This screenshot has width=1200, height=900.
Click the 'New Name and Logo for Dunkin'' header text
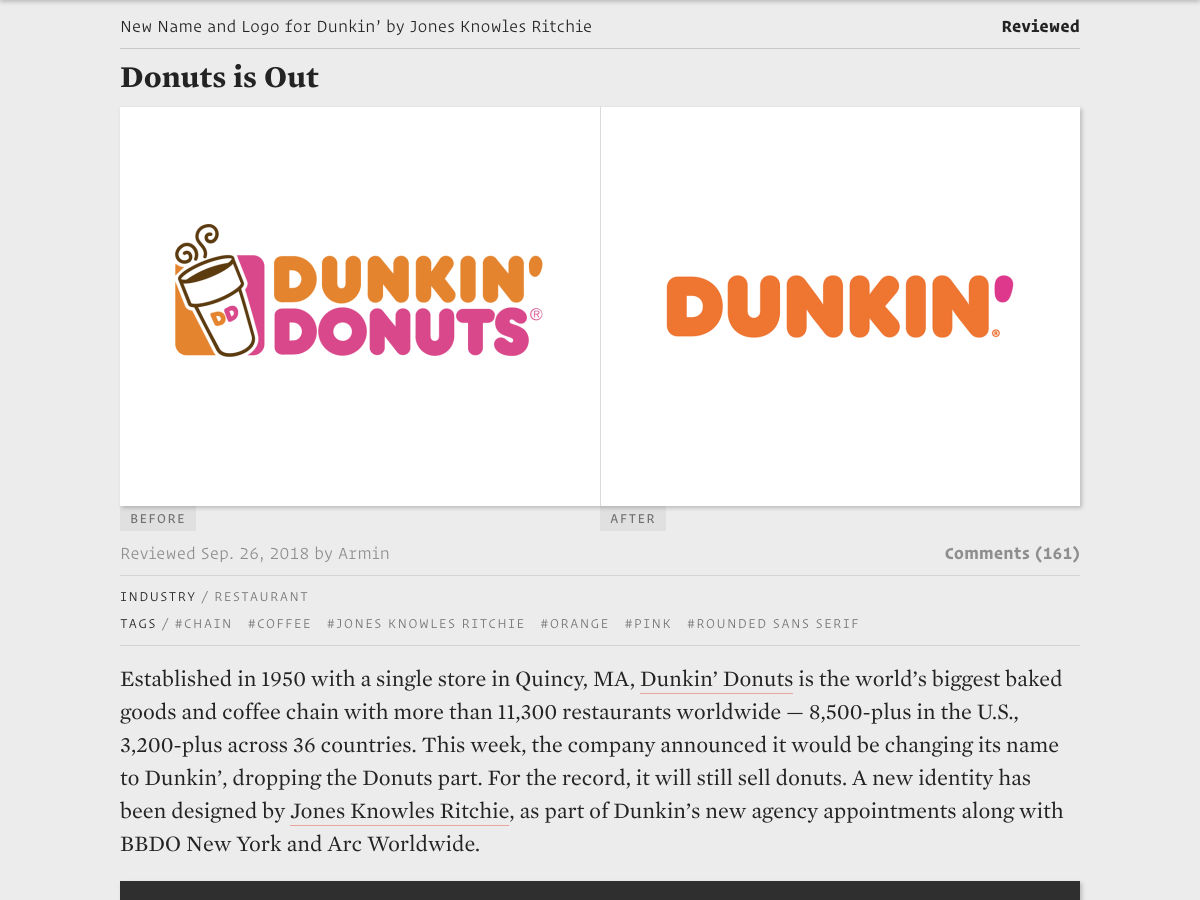coord(356,26)
